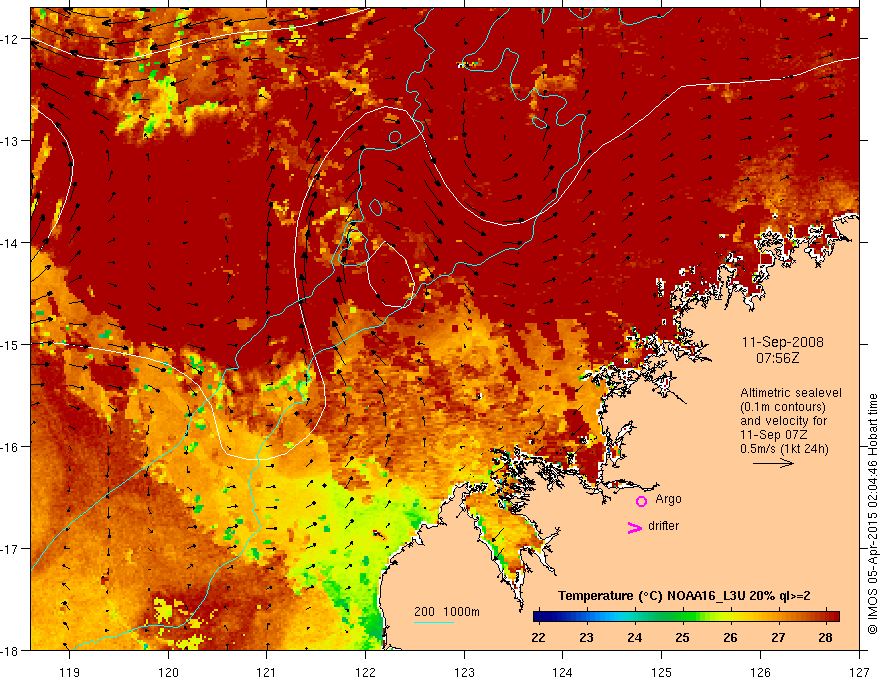Click the longitude axis label "120"
Viewport: 880px width, 680px height.
pos(168,672)
